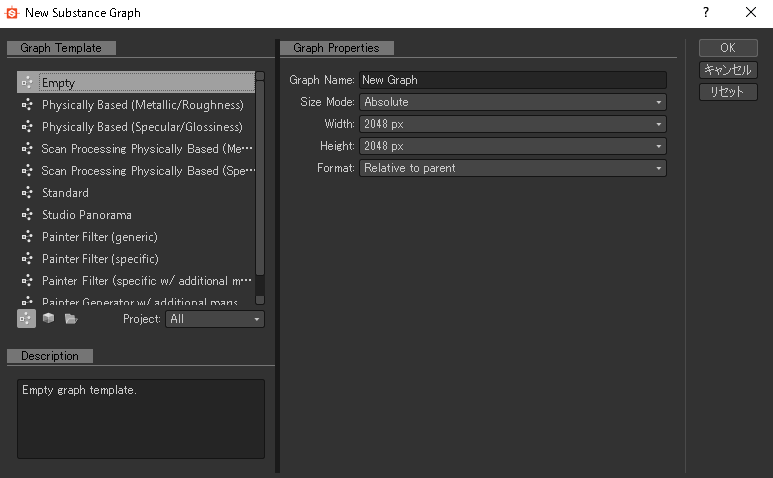This screenshot has height=478, width=773.
Task: Click the Graph Template section header
Action: tap(61, 48)
